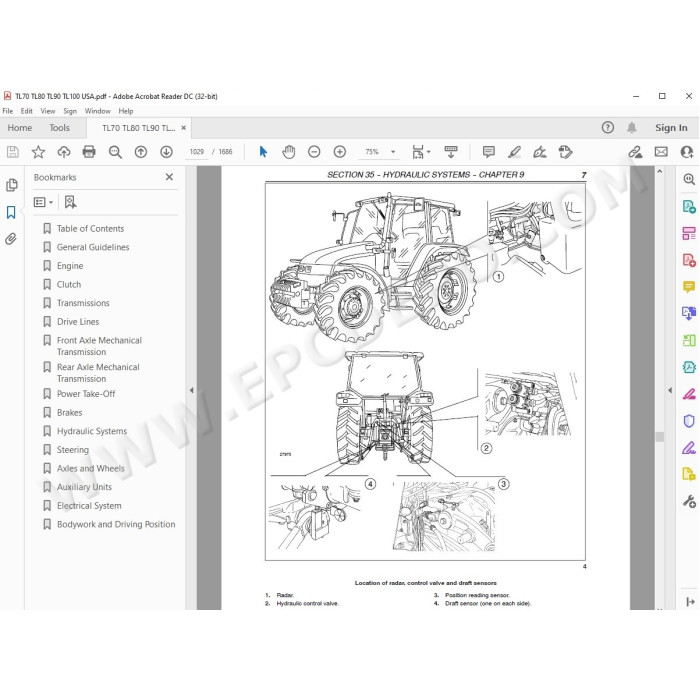Open the Sign menu
Image resolution: width=700 pixels, height=700 pixels.
pos(70,111)
